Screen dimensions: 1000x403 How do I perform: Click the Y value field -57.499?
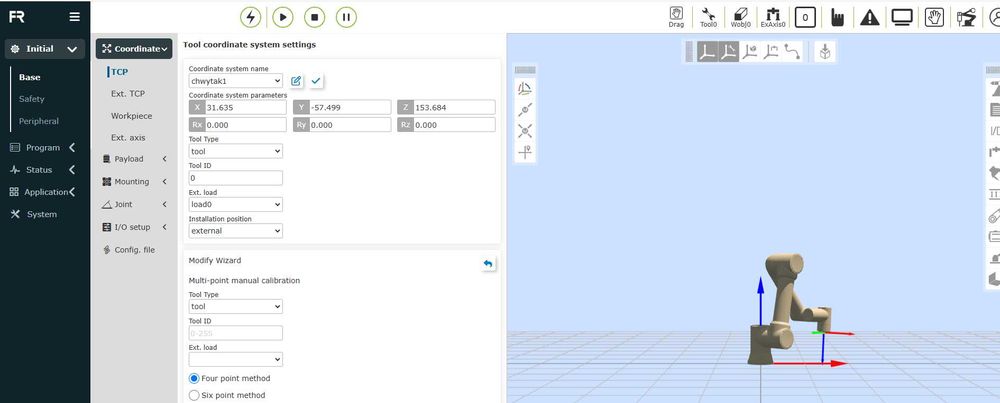[x=349, y=107]
